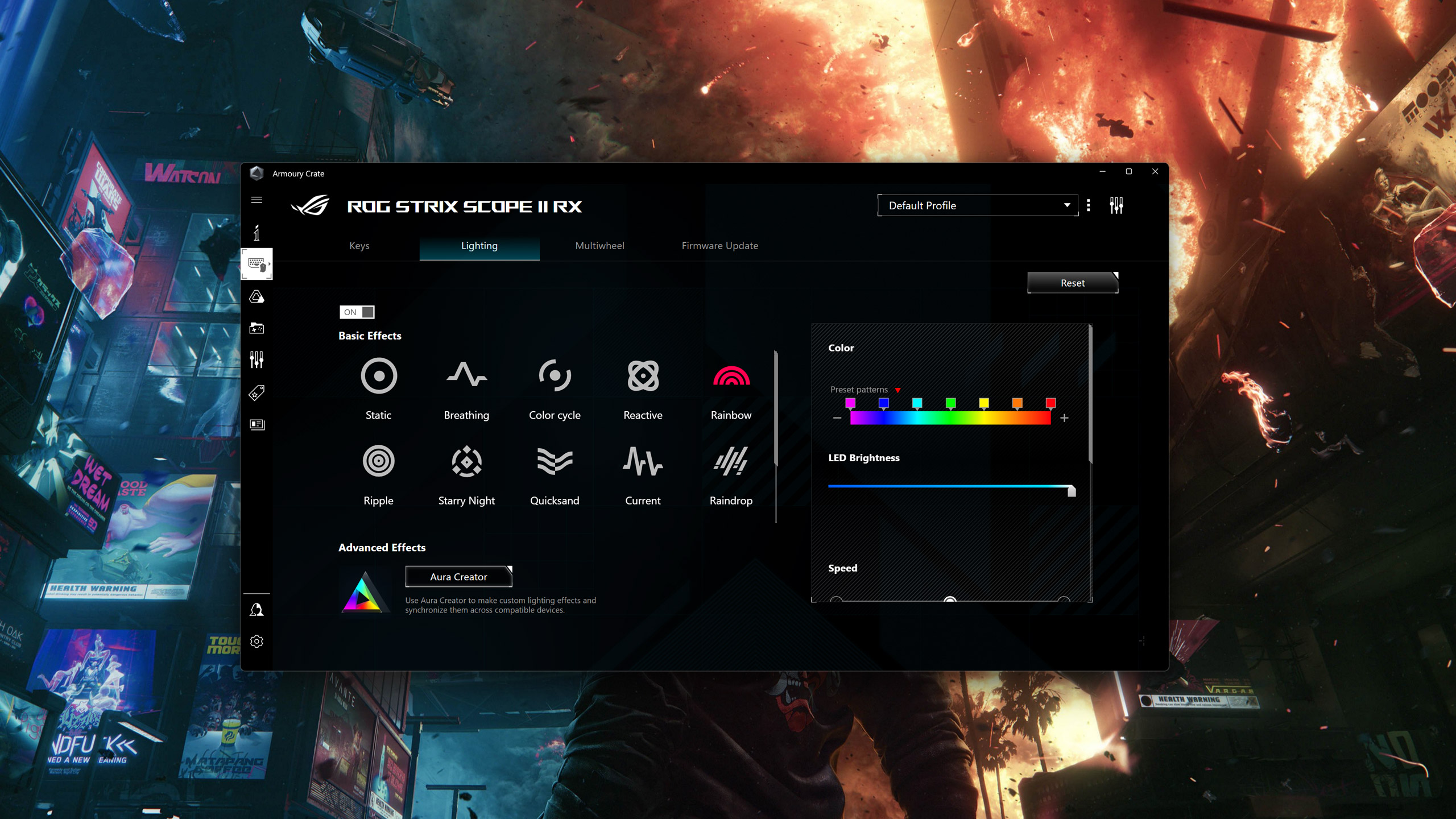Switch to the Multiwheel tab

(x=599, y=245)
